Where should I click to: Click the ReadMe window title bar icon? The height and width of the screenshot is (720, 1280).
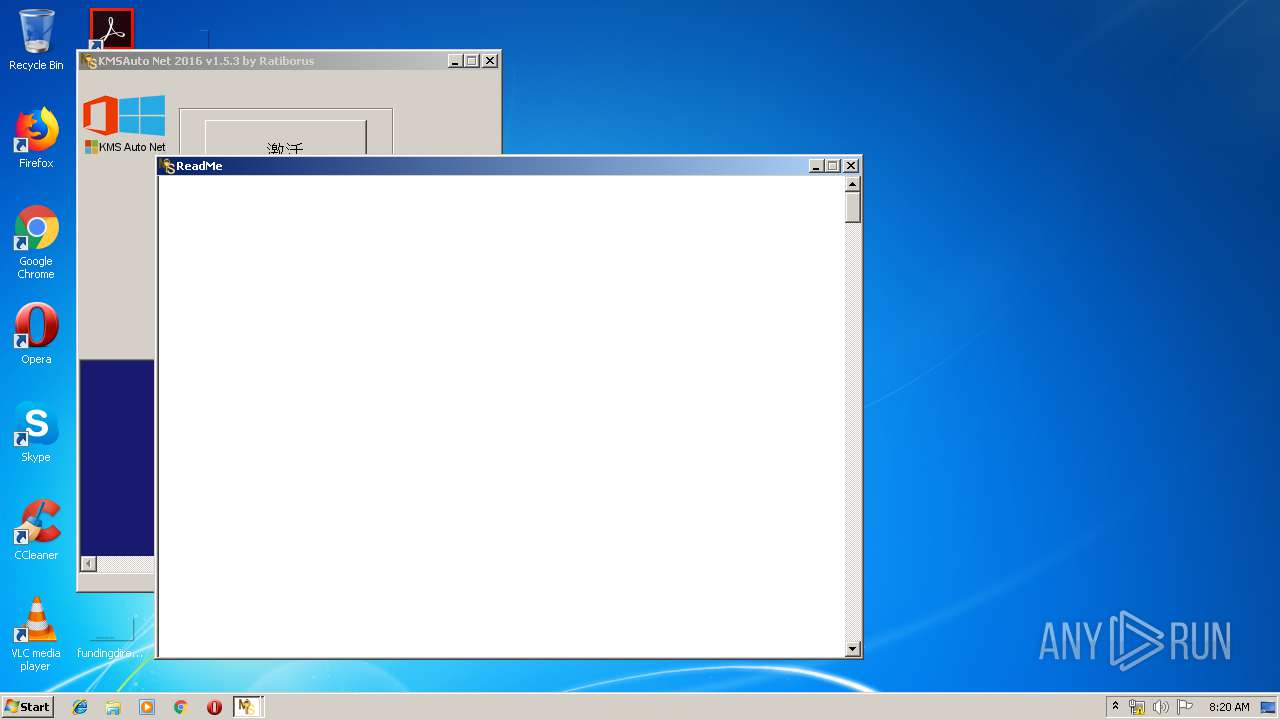click(x=168, y=166)
